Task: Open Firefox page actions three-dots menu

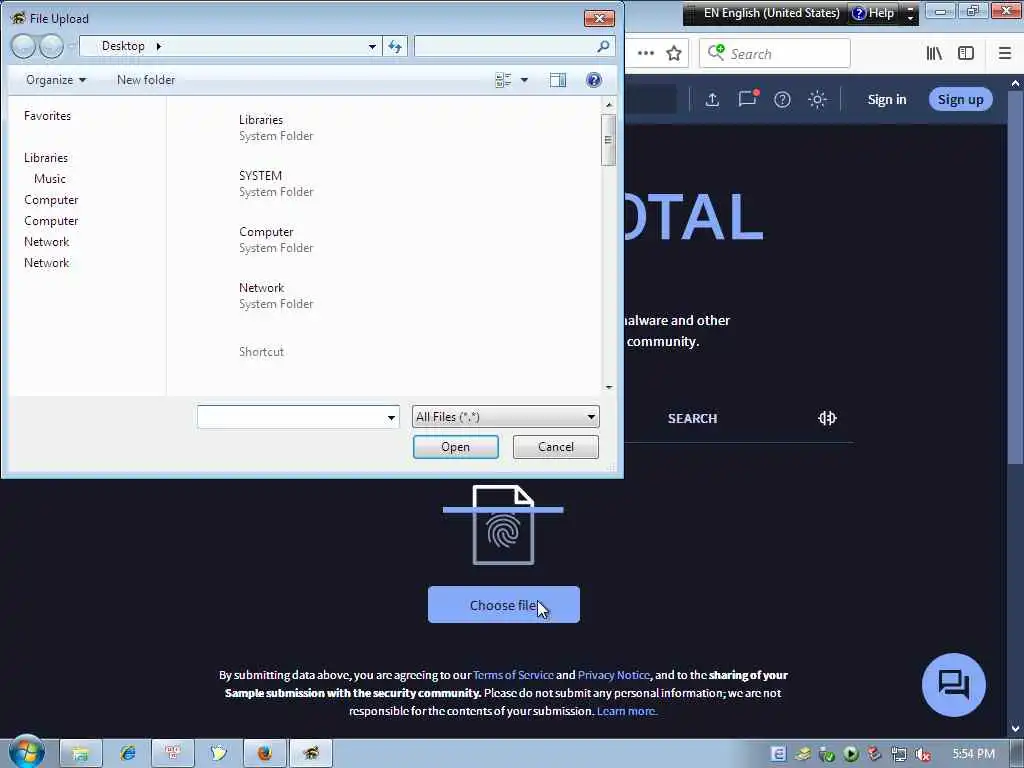Action: pyautogui.click(x=645, y=54)
